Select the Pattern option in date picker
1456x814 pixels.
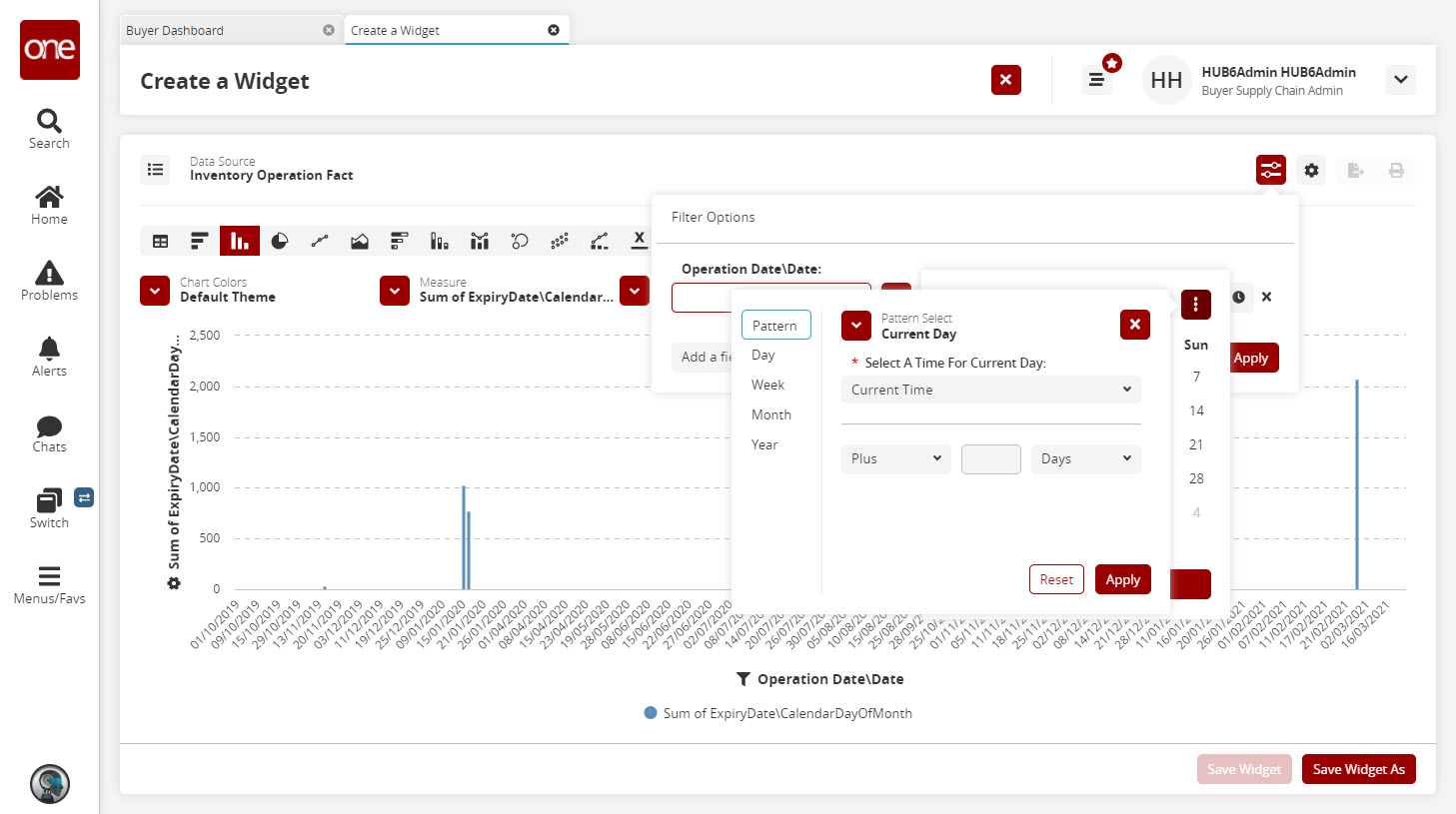pyautogui.click(x=775, y=326)
